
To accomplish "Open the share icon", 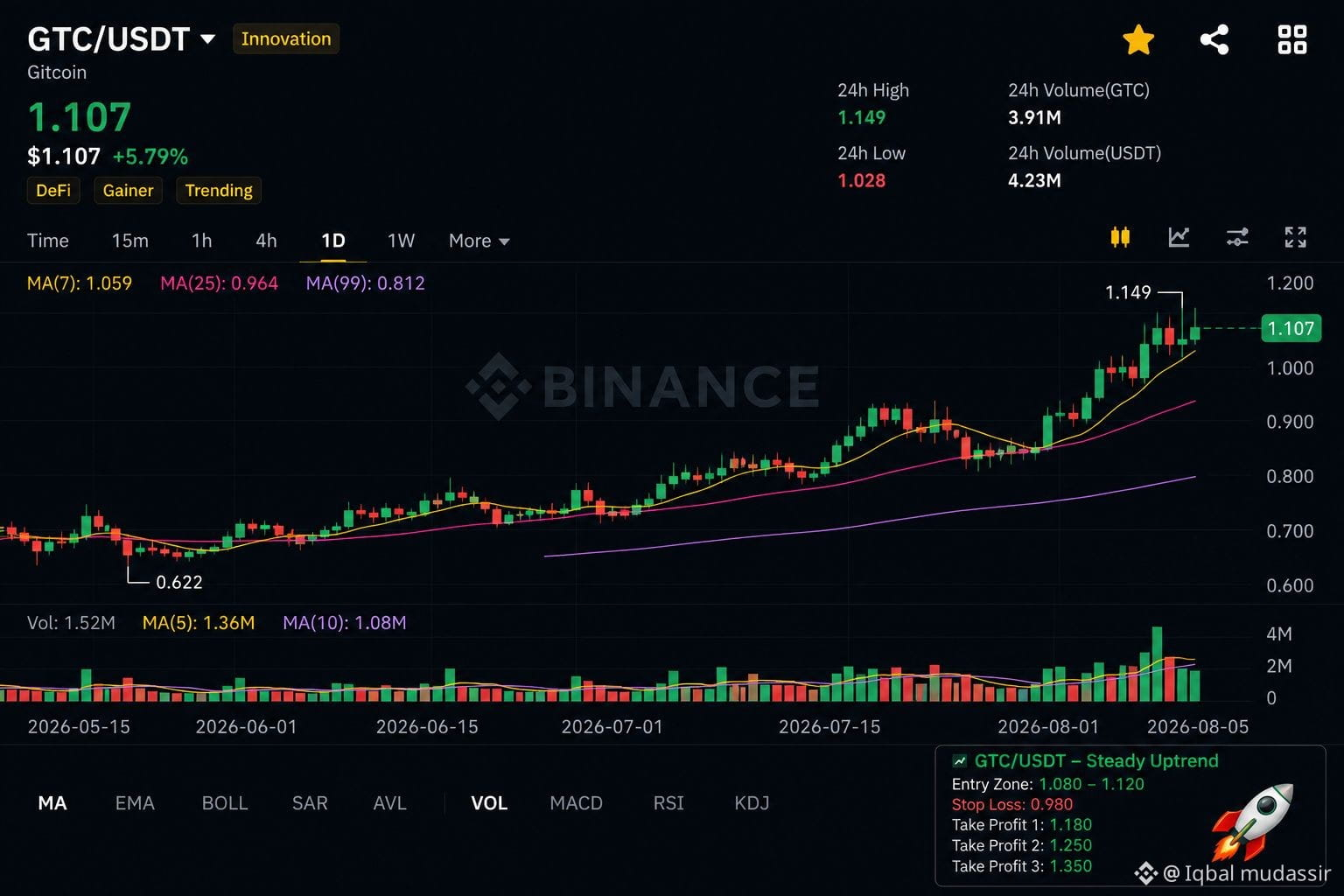I will 1214,39.
